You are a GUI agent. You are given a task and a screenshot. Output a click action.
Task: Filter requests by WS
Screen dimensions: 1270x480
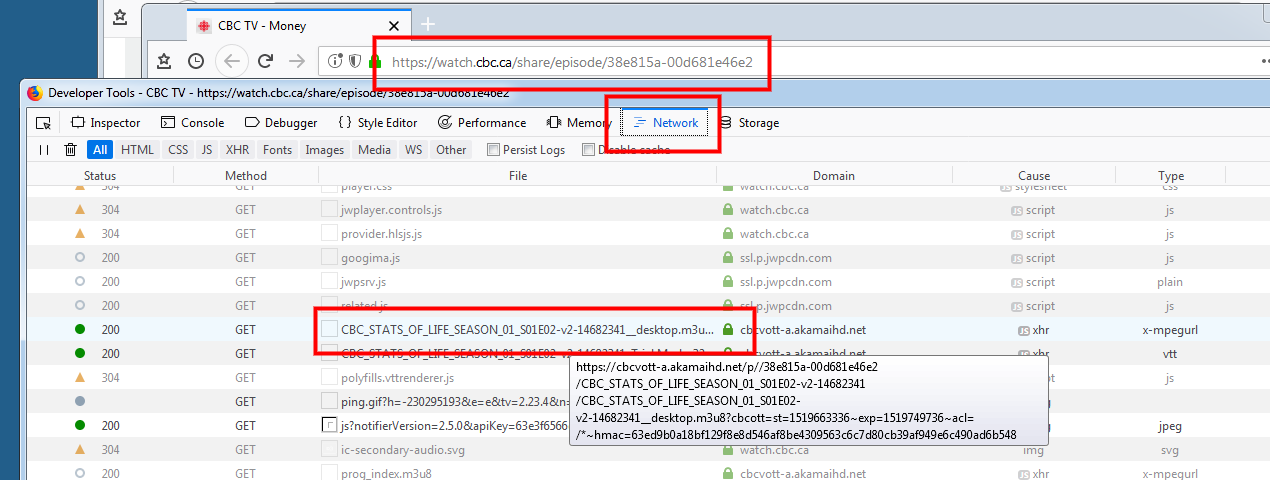(x=413, y=150)
